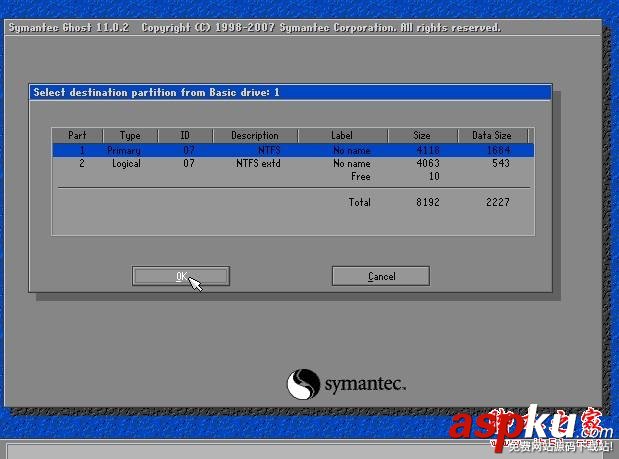The height and width of the screenshot is (459, 619).
Task: Click the Size column header
Action: 422,135
